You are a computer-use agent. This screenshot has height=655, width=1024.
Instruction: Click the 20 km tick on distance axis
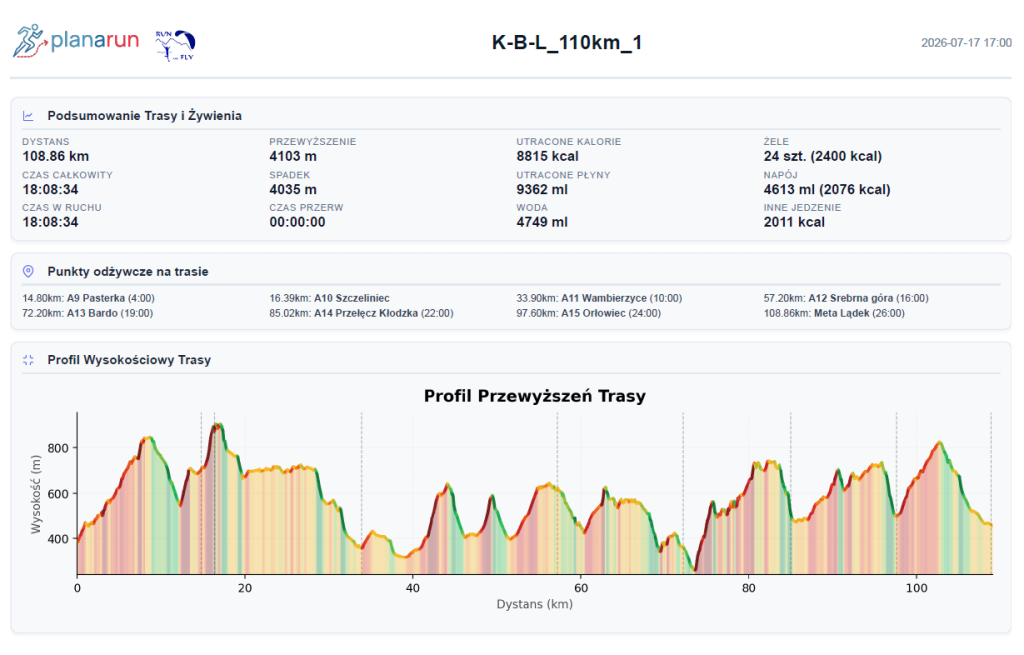[x=245, y=588]
